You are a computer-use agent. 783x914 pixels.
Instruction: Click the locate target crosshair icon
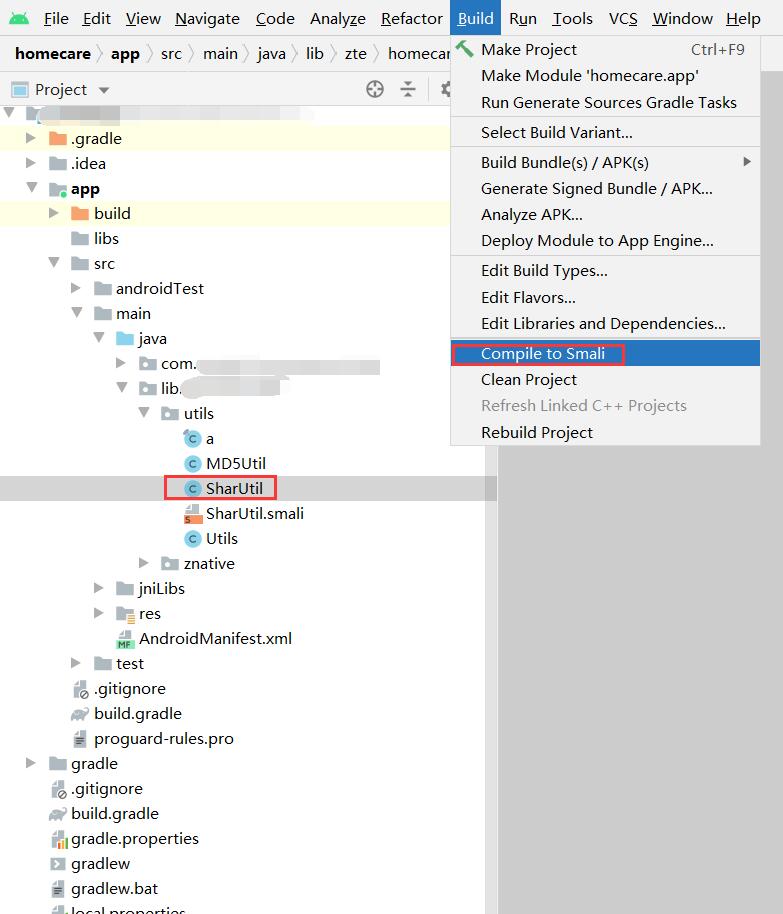(375, 89)
